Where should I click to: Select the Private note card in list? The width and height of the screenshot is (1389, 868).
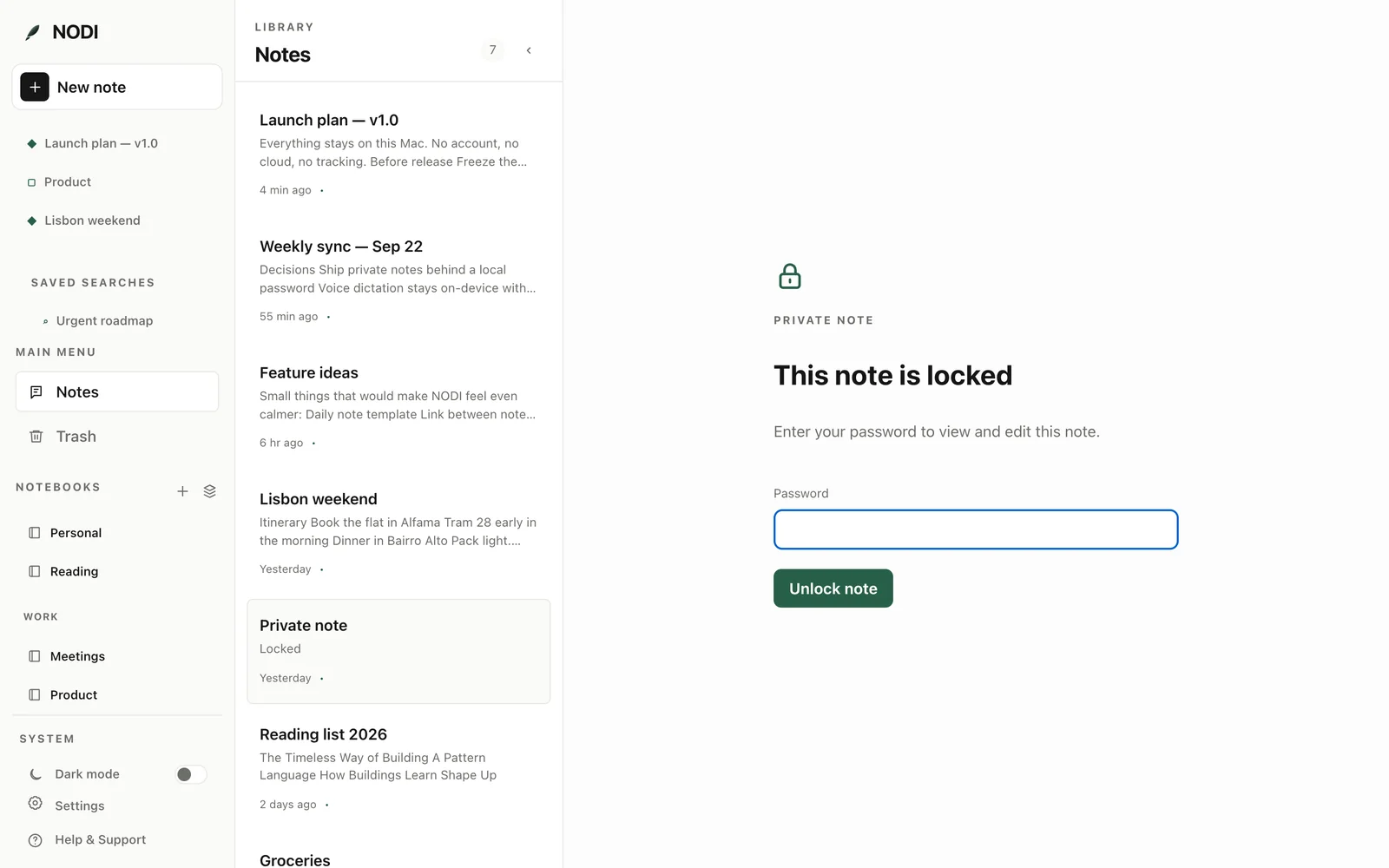[398, 651]
